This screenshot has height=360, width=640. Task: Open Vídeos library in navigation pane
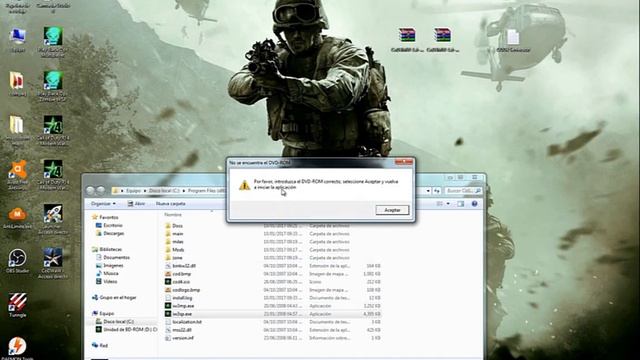tap(107, 282)
